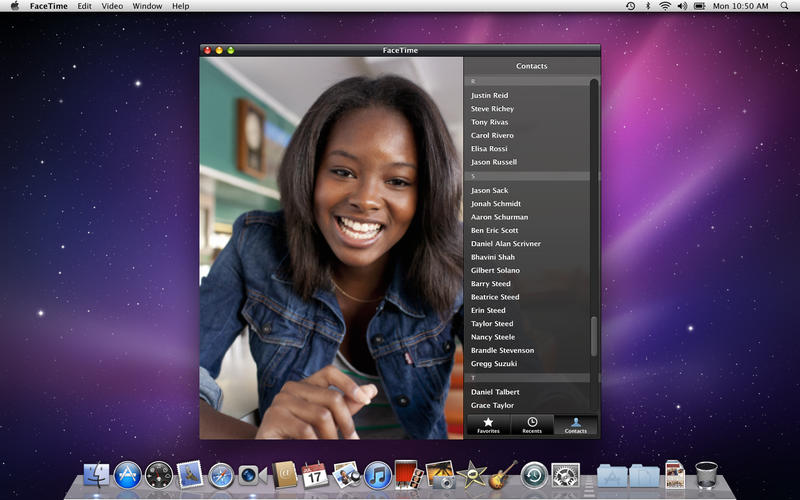This screenshot has height=500, width=800.
Task: Open the volume control in menu bar
Action: pos(682,6)
